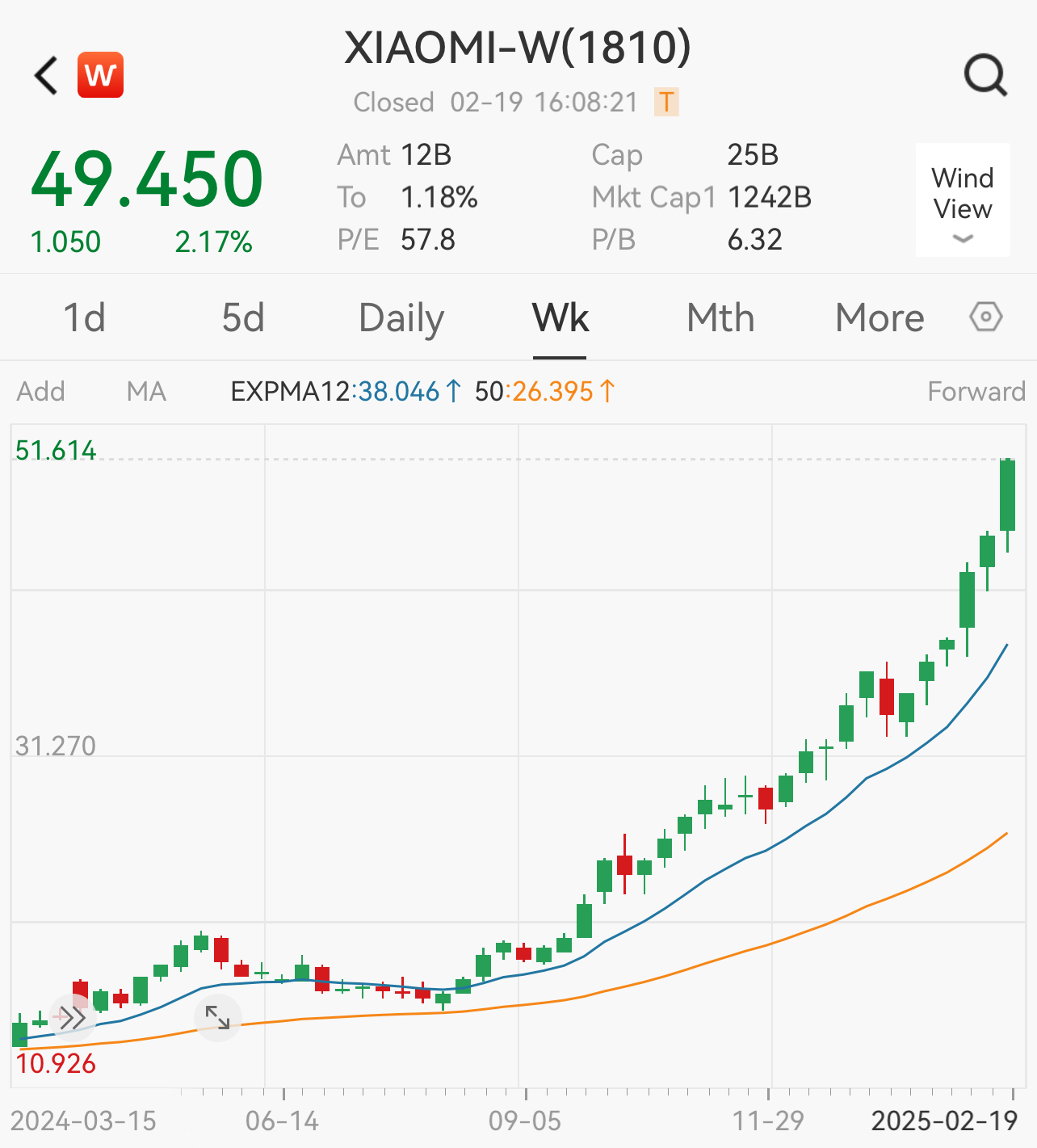Tap the double-arrow fast scroll icon on chart
The height and width of the screenshot is (1148, 1037).
pyautogui.click(x=73, y=1018)
